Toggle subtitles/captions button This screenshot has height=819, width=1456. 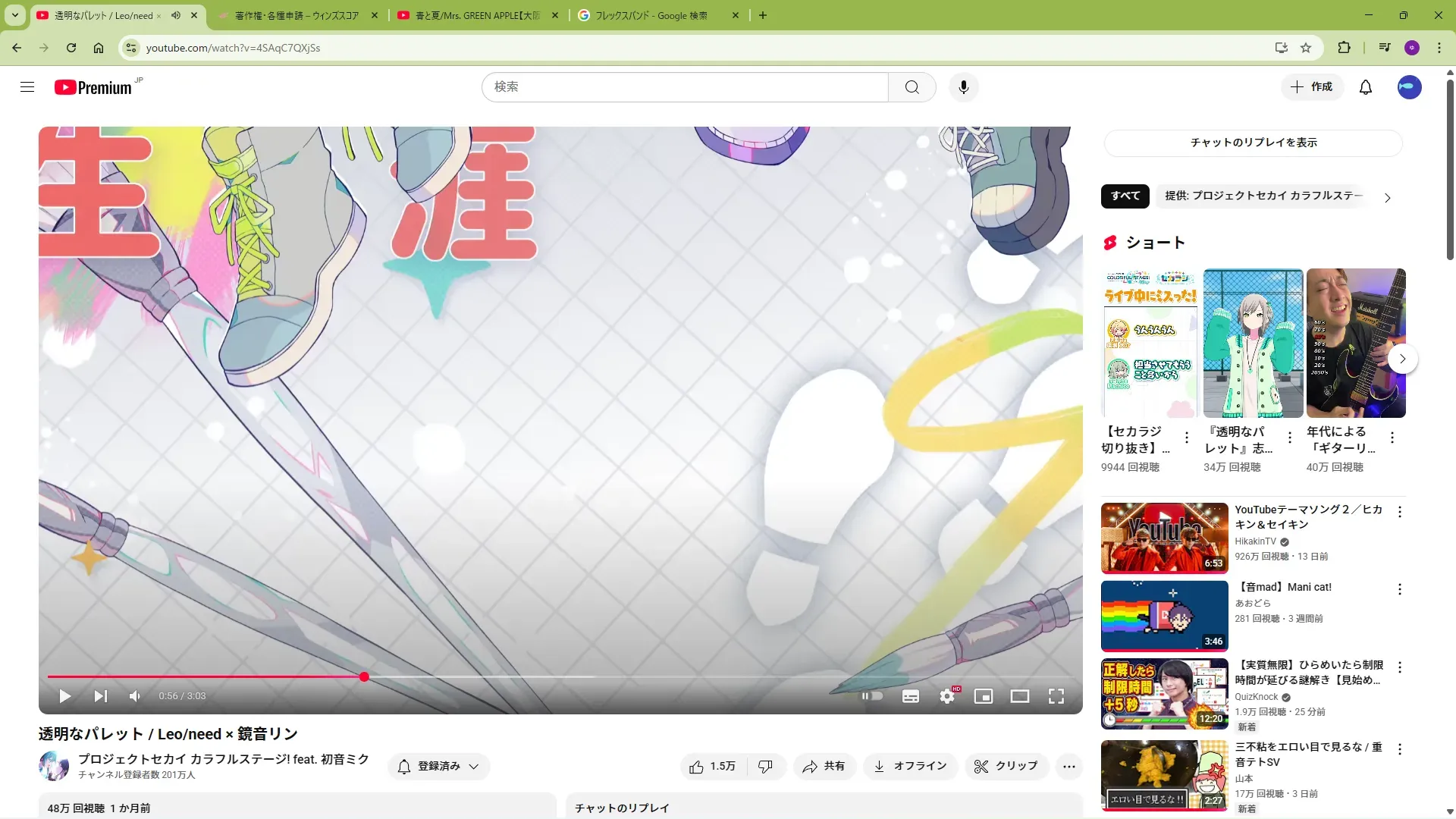tap(910, 696)
